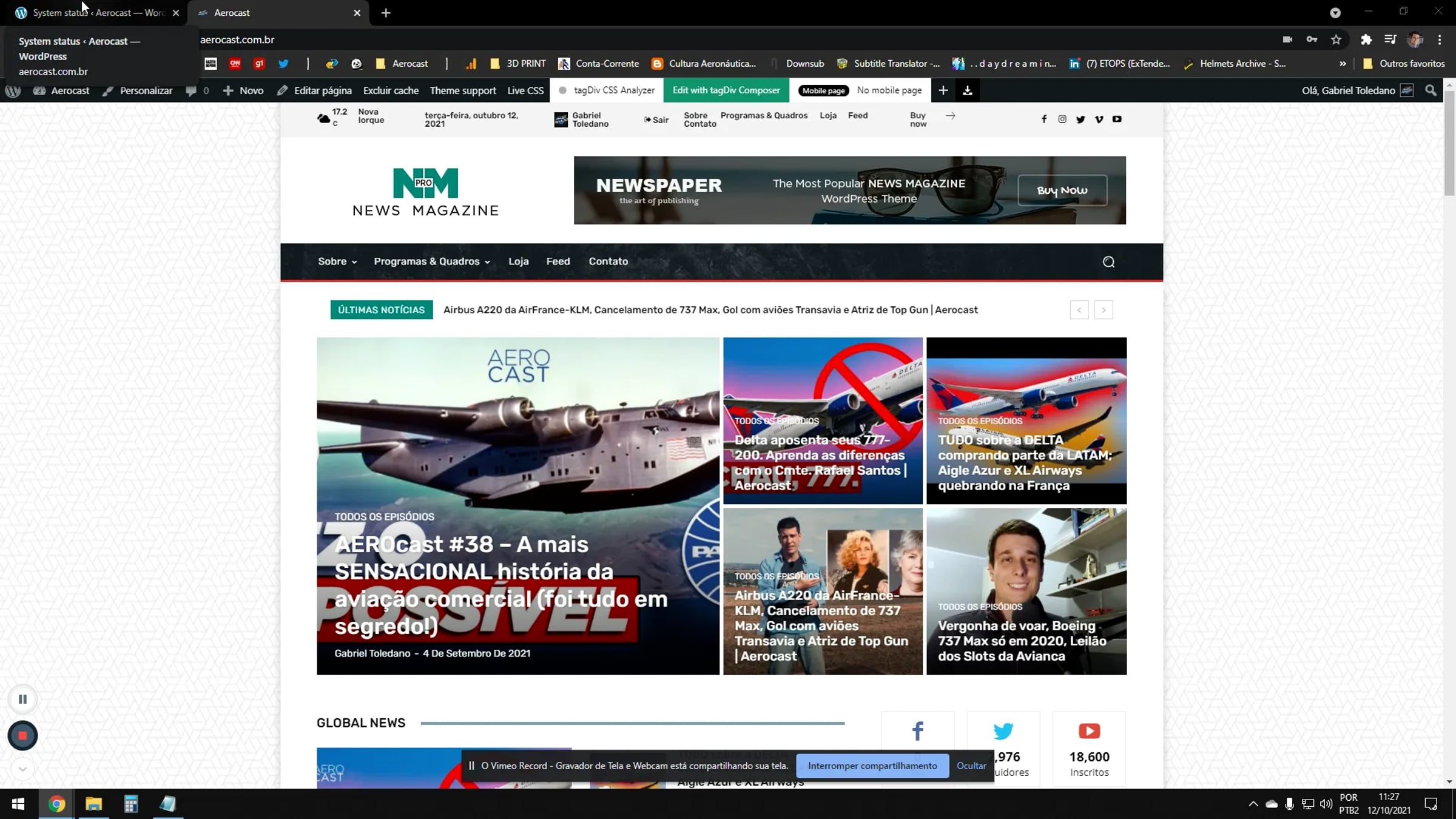Open the AEROcast #38 featured article thumbnail
Image resolution: width=1456 pixels, height=819 pixels.
(x=518, y=506)
